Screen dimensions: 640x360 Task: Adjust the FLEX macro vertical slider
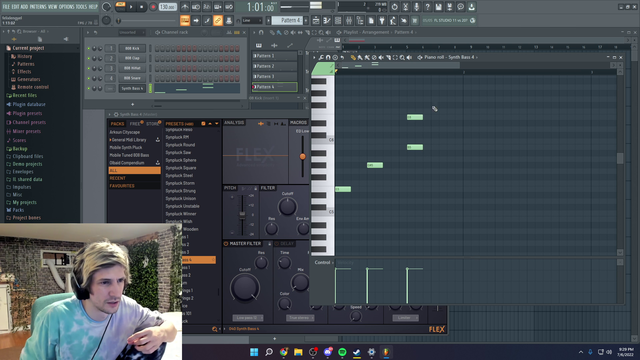[302, 156]
